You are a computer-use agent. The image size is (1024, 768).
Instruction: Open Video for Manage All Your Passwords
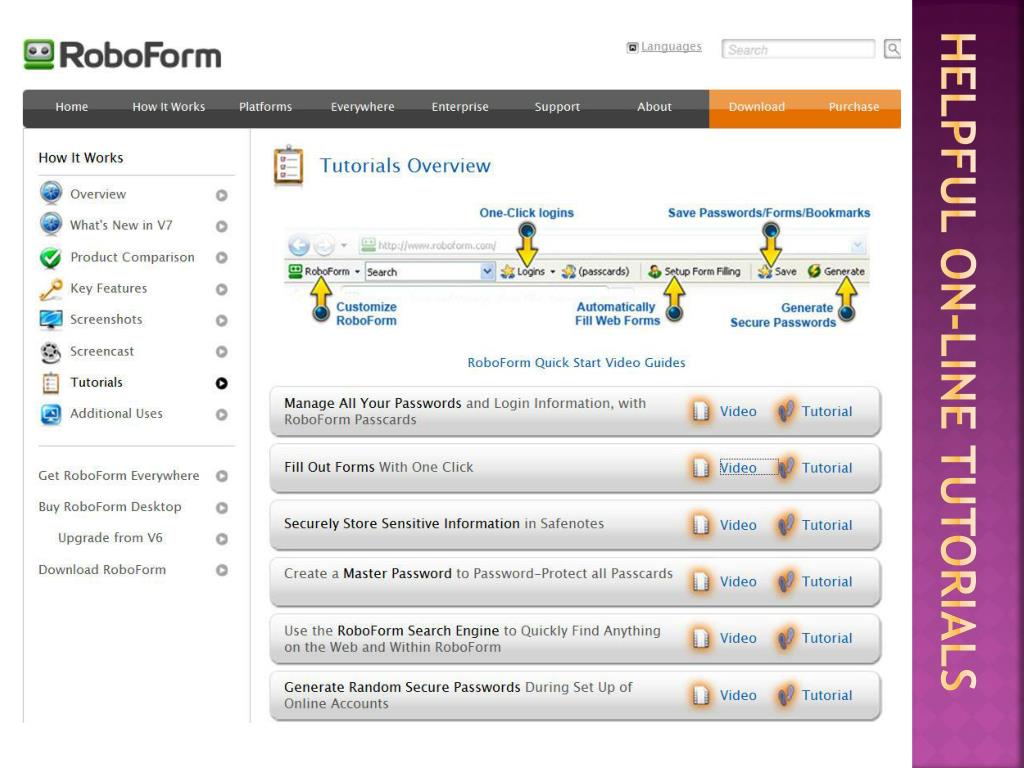pos(738,411)
